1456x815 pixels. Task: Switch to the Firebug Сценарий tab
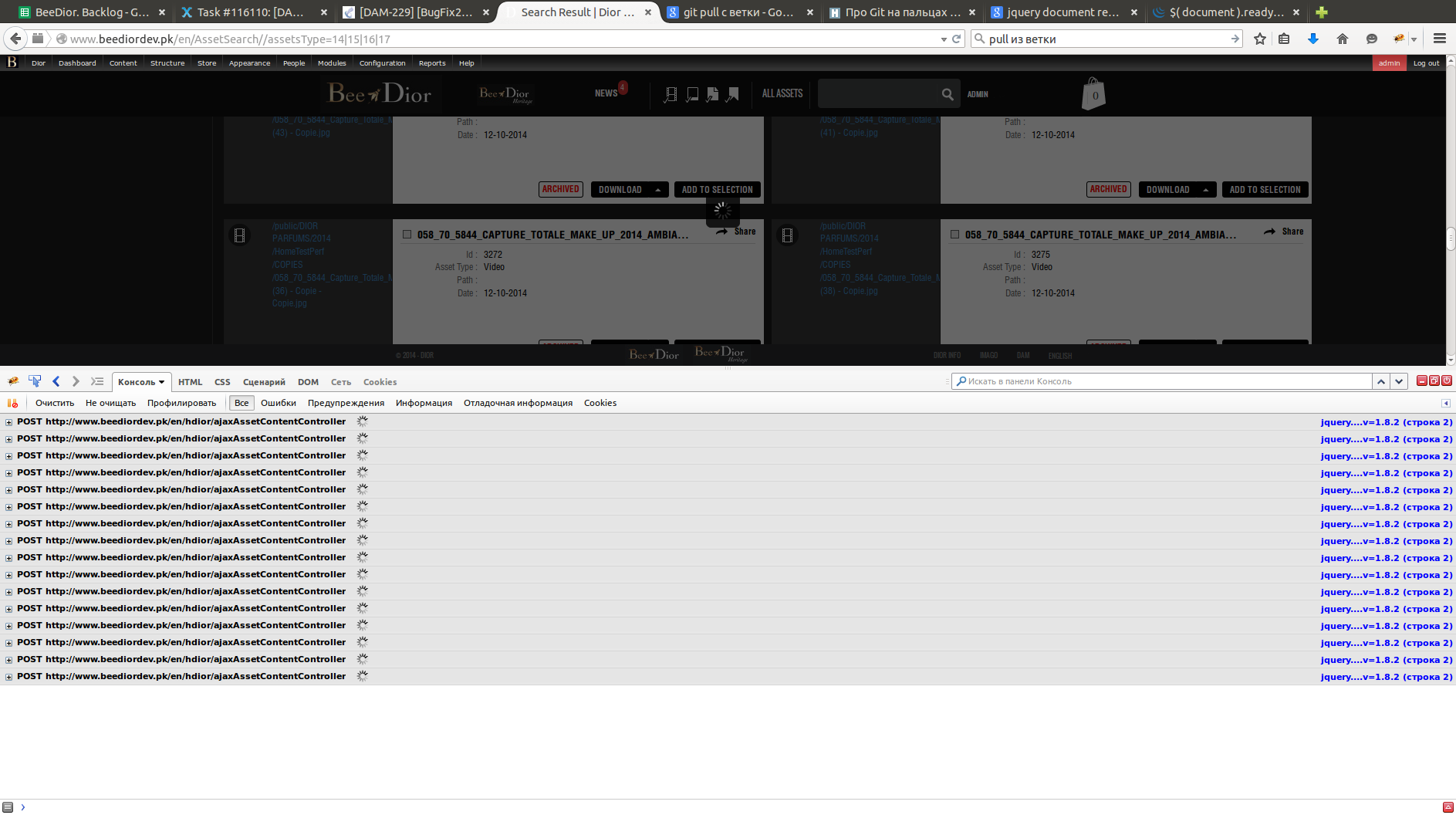point(264,382)
